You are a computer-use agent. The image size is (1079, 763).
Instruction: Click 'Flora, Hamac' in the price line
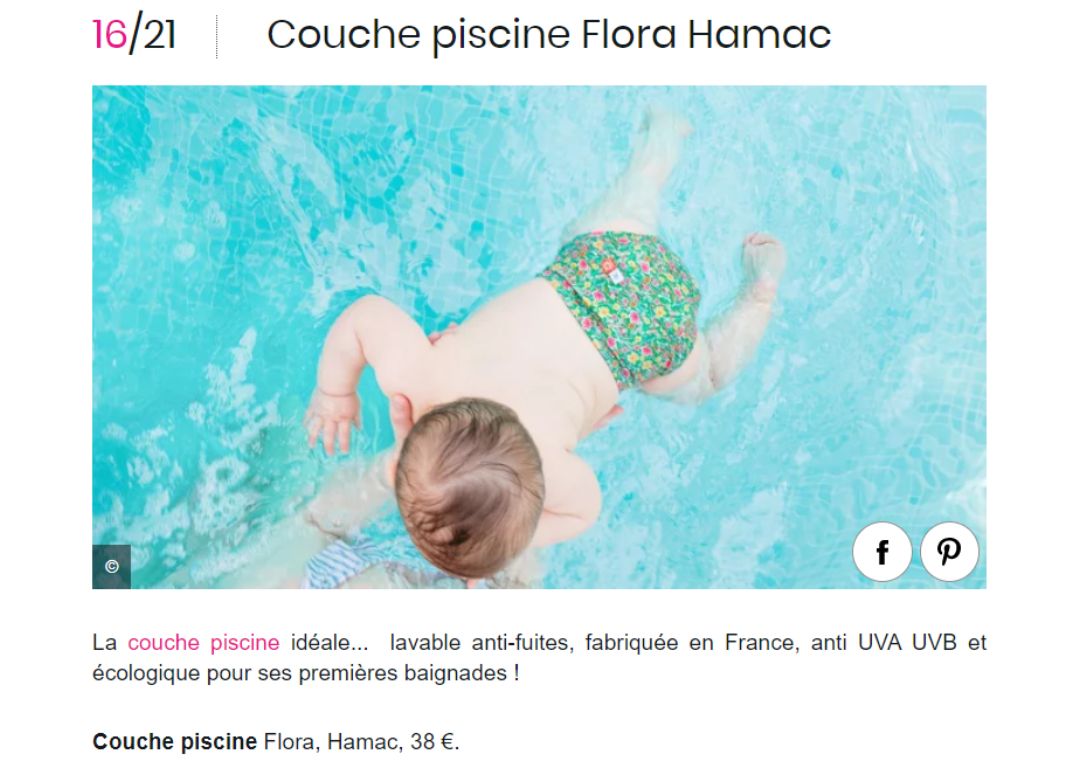tap(330, 742)
